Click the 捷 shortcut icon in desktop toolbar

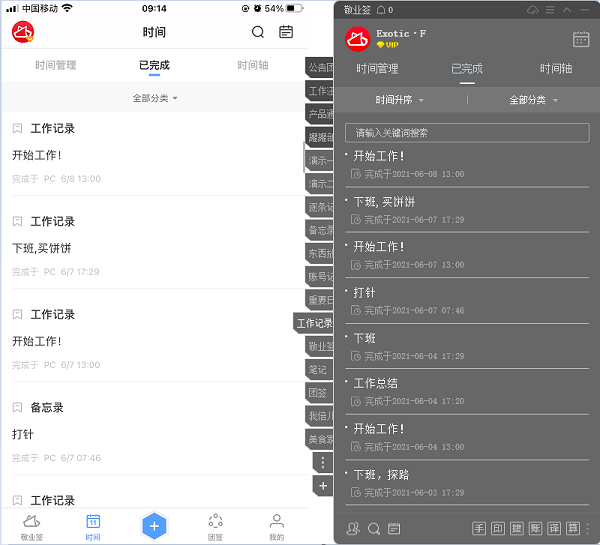(516, 529)
